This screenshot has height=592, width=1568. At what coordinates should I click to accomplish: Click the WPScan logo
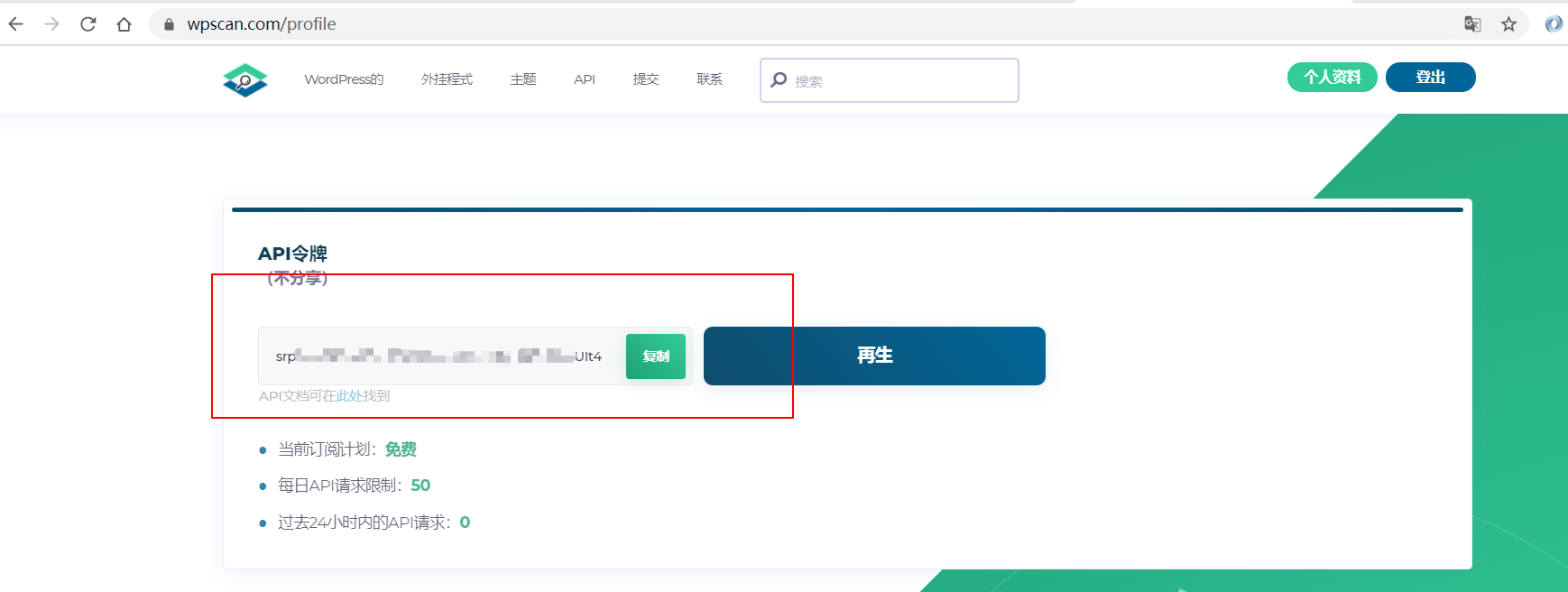point(245,80)
